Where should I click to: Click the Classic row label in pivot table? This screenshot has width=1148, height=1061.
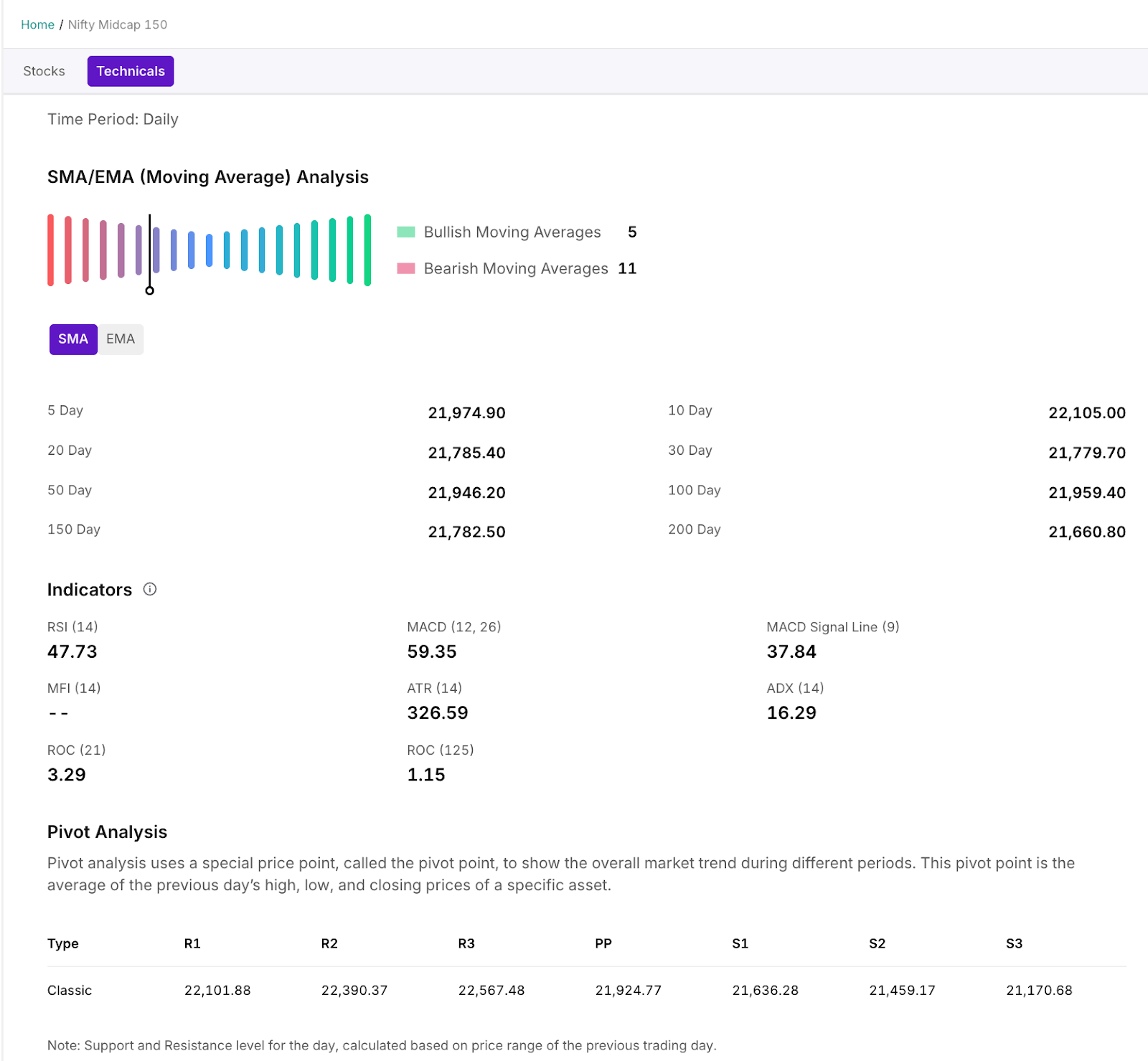(70, 991)
